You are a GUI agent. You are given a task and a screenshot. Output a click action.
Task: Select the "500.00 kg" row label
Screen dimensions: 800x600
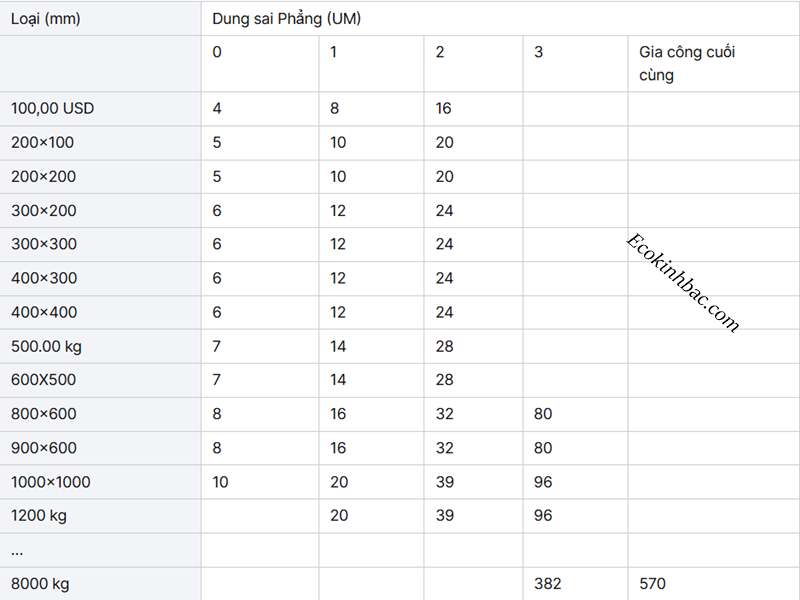tap(46, 346)
